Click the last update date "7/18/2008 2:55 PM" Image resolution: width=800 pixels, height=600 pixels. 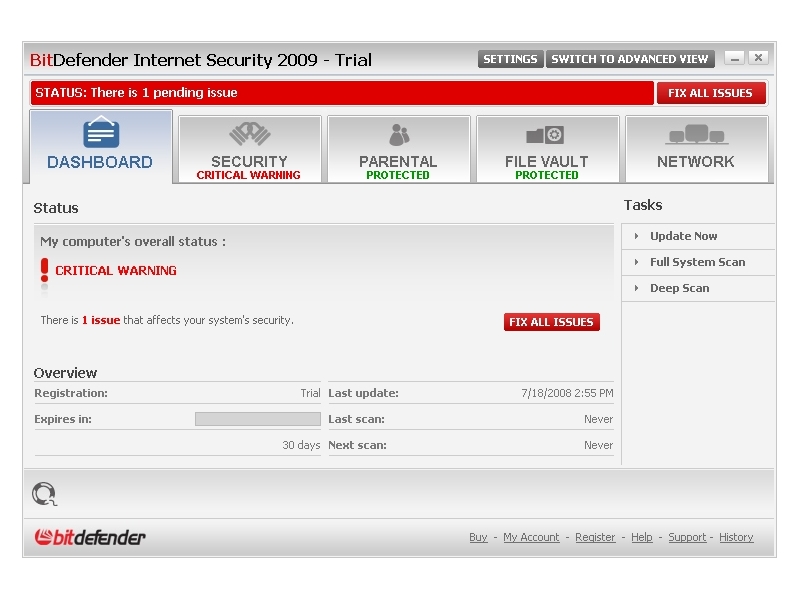567,393
